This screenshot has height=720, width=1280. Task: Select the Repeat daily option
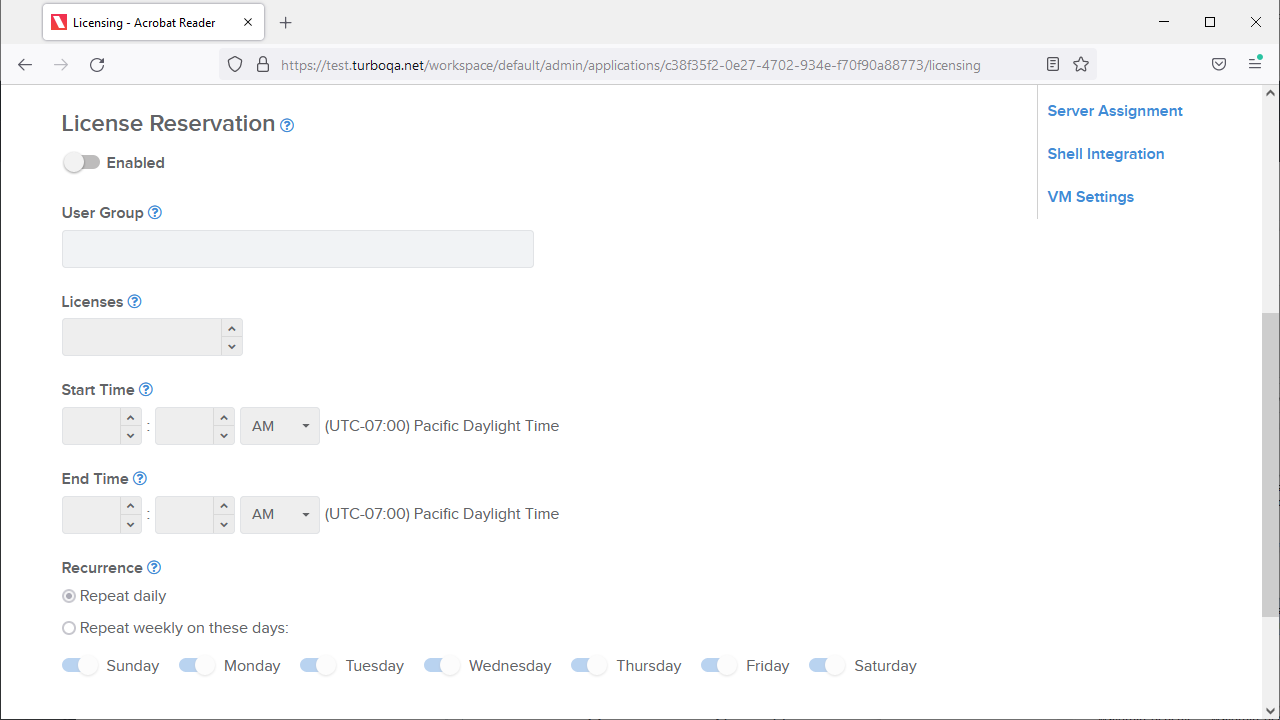point(69,596)
